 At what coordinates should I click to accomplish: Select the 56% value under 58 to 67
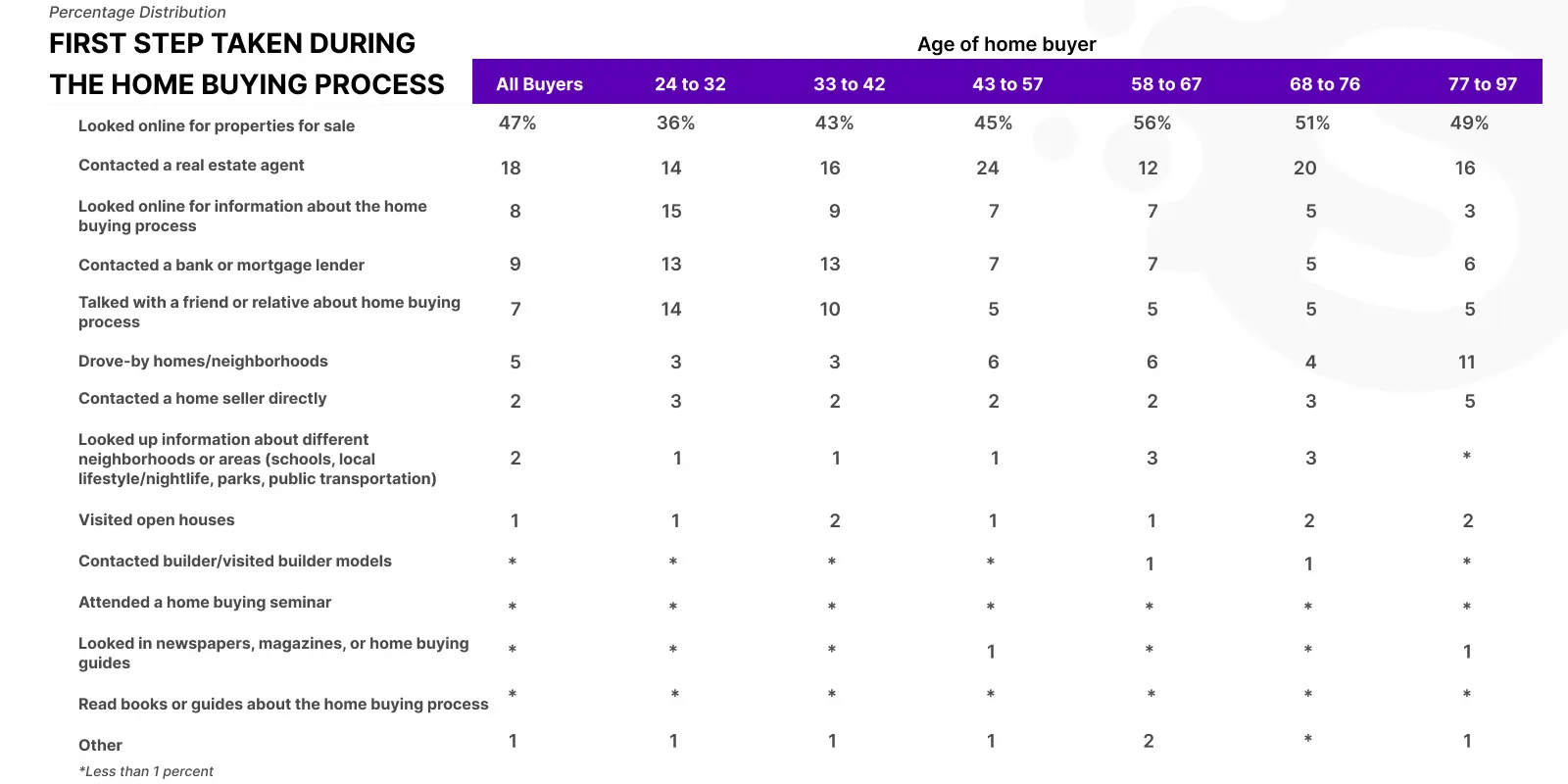[1152, 122]
